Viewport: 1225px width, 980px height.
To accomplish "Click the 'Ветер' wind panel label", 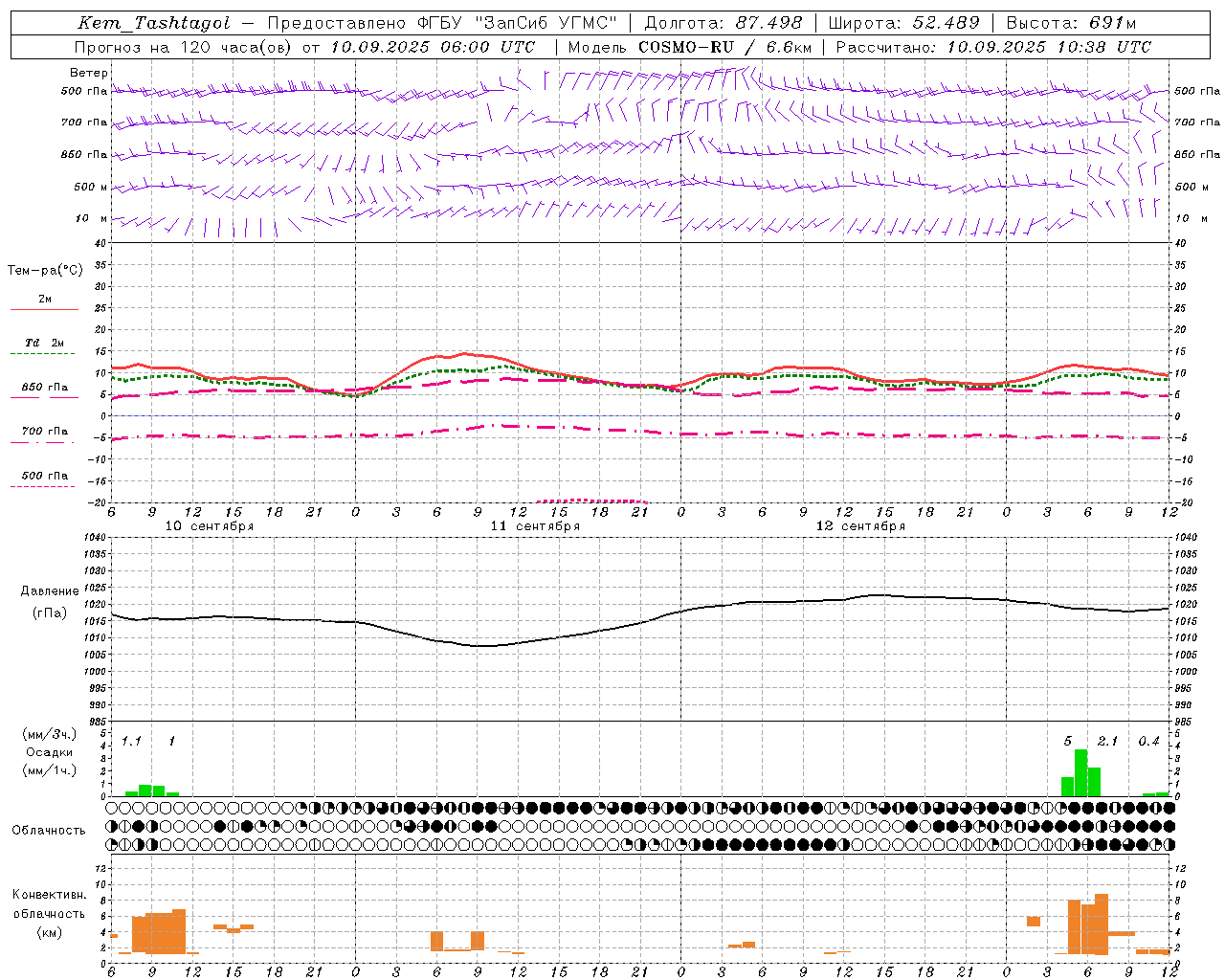I will pos(89,73).
